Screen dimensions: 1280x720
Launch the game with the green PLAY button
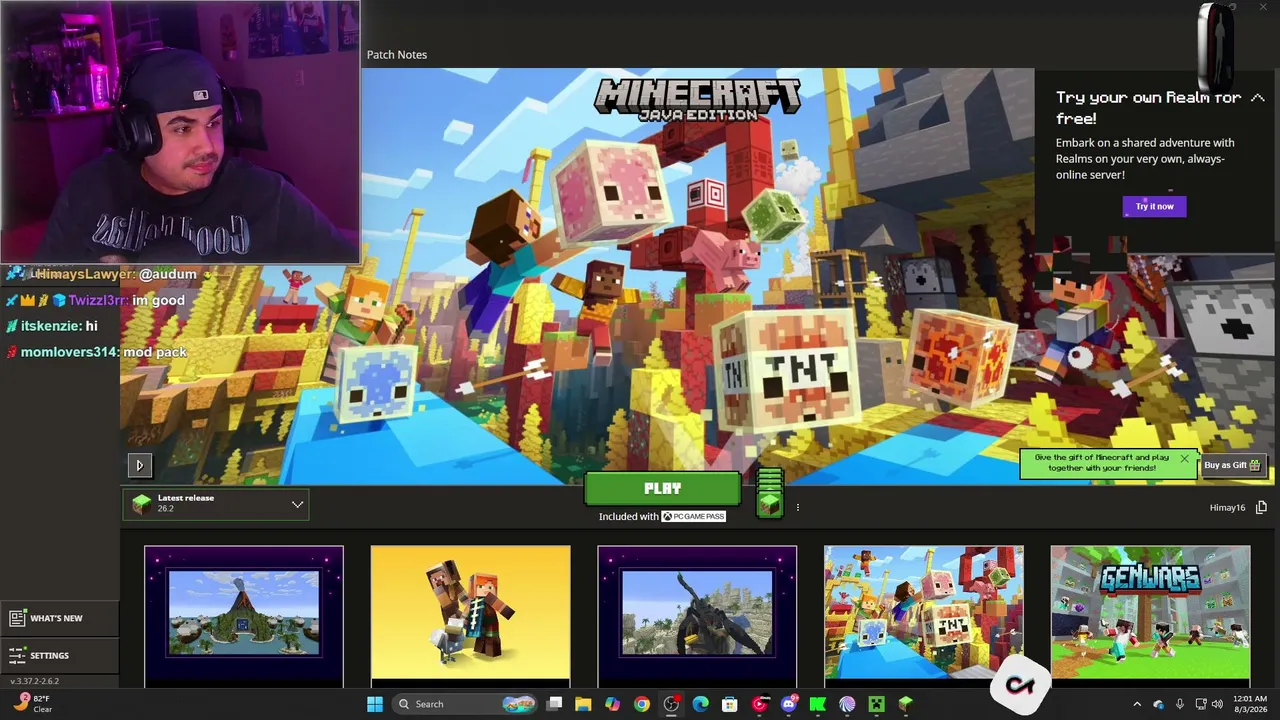(662, 489)
